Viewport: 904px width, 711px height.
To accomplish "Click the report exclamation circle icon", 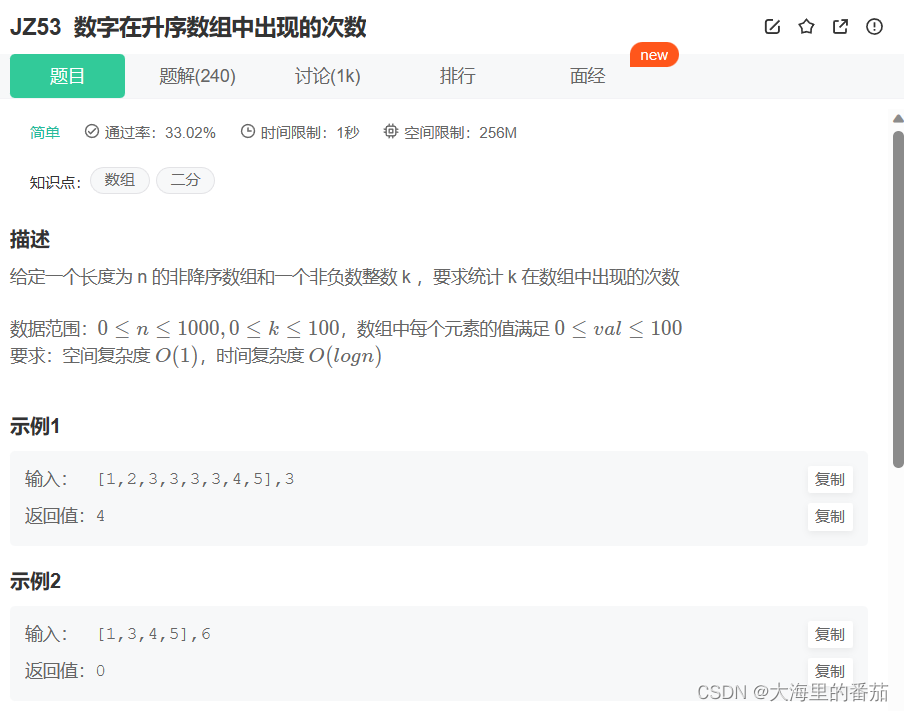I will [x=874, y=27].
